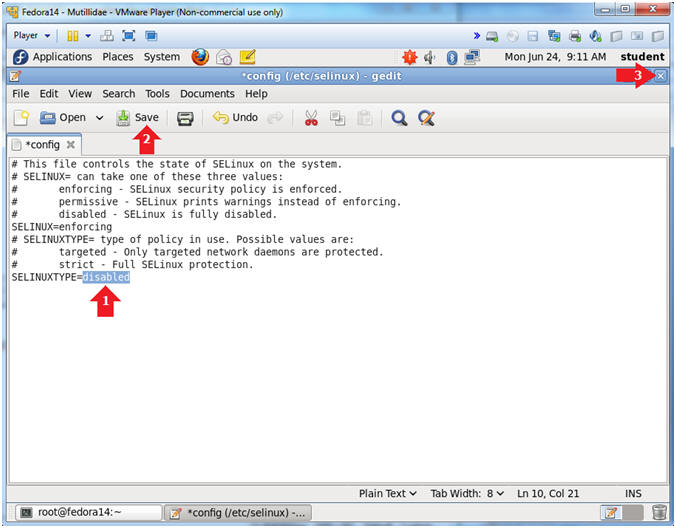Click the VMware printer device icon

pyautogui.click(x=575, y=36)
